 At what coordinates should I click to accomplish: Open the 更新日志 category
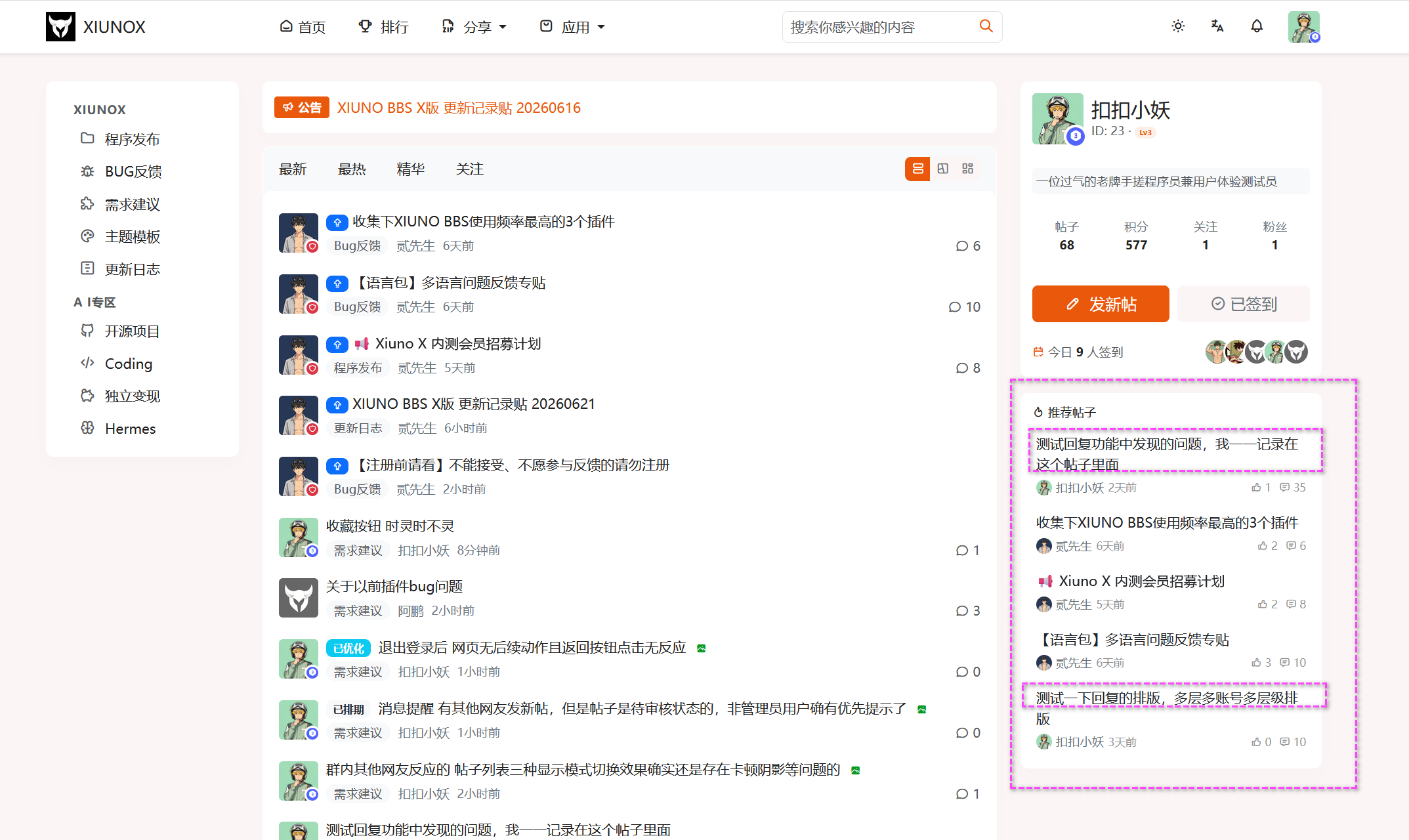coord(132,269)
